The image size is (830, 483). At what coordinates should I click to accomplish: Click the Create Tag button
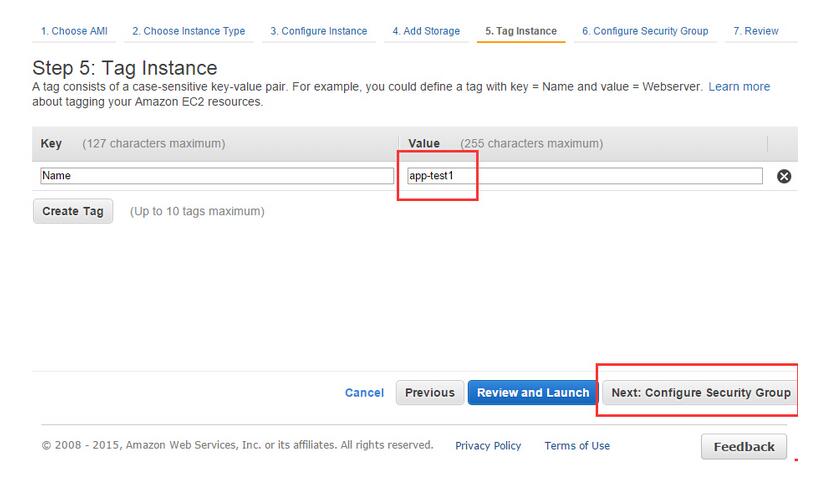click(73, 211)
